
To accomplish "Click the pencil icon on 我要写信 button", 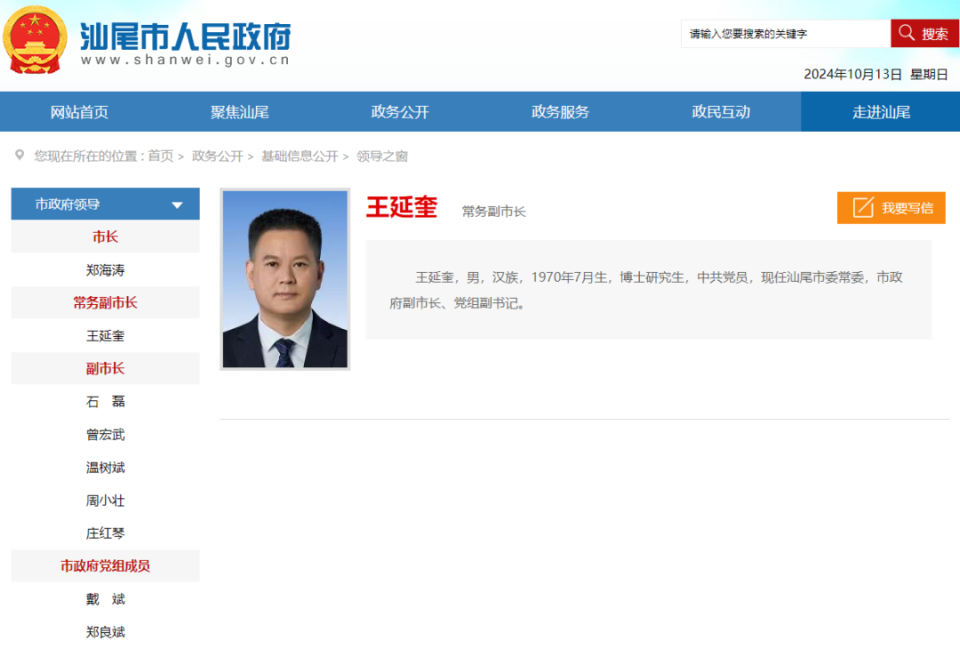I will click(861, 208).
